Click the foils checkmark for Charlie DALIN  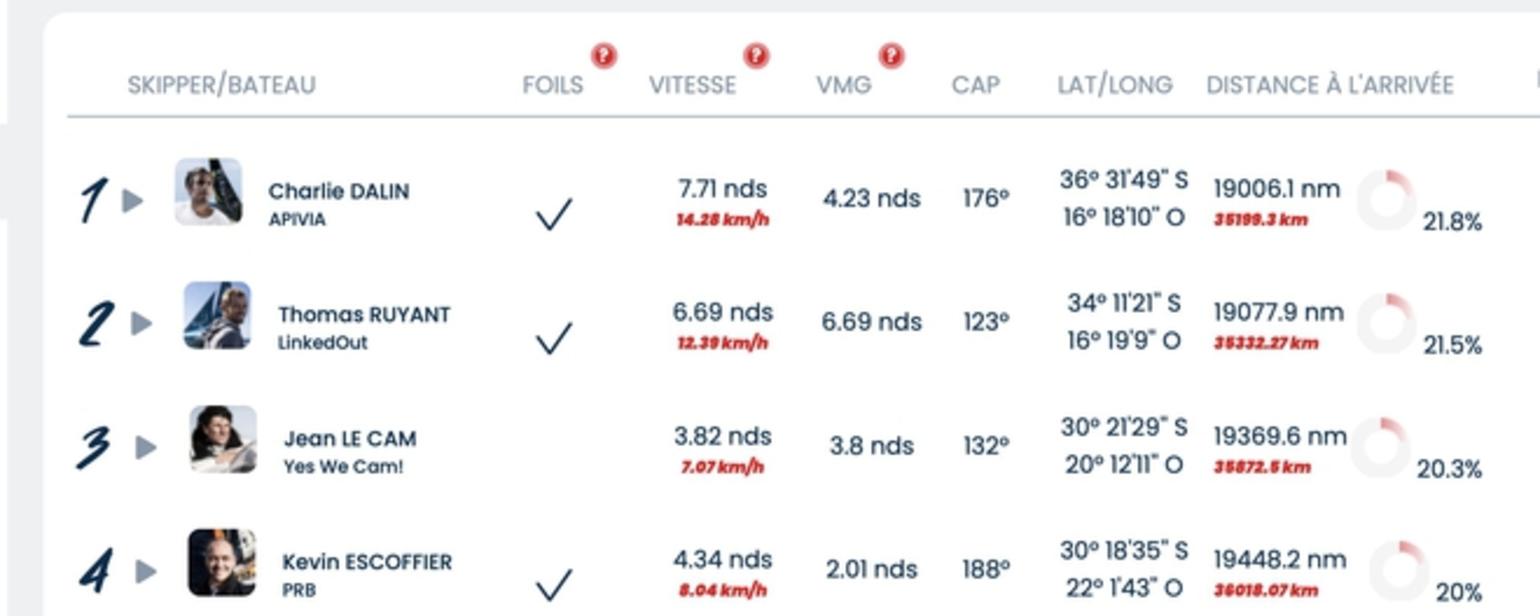click(554, 214)
